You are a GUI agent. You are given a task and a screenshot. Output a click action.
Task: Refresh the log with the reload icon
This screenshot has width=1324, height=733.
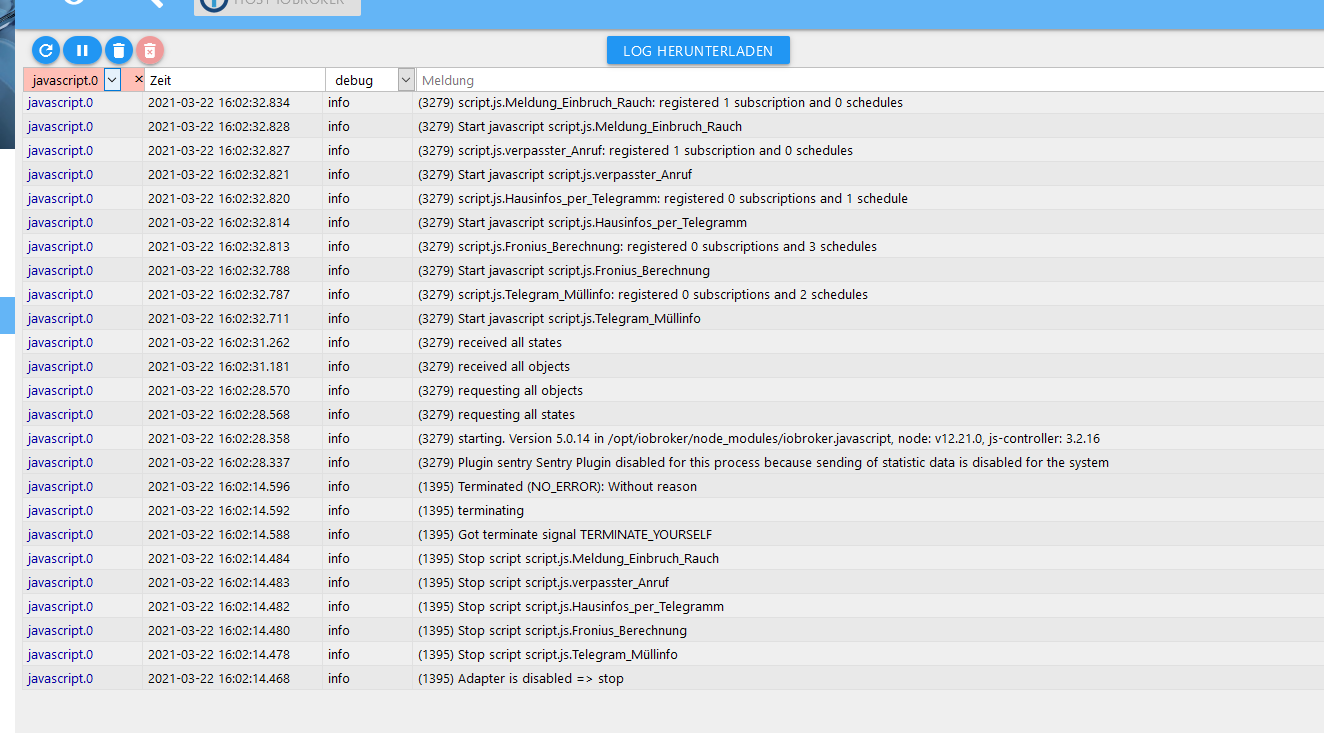tap(46, 50)
